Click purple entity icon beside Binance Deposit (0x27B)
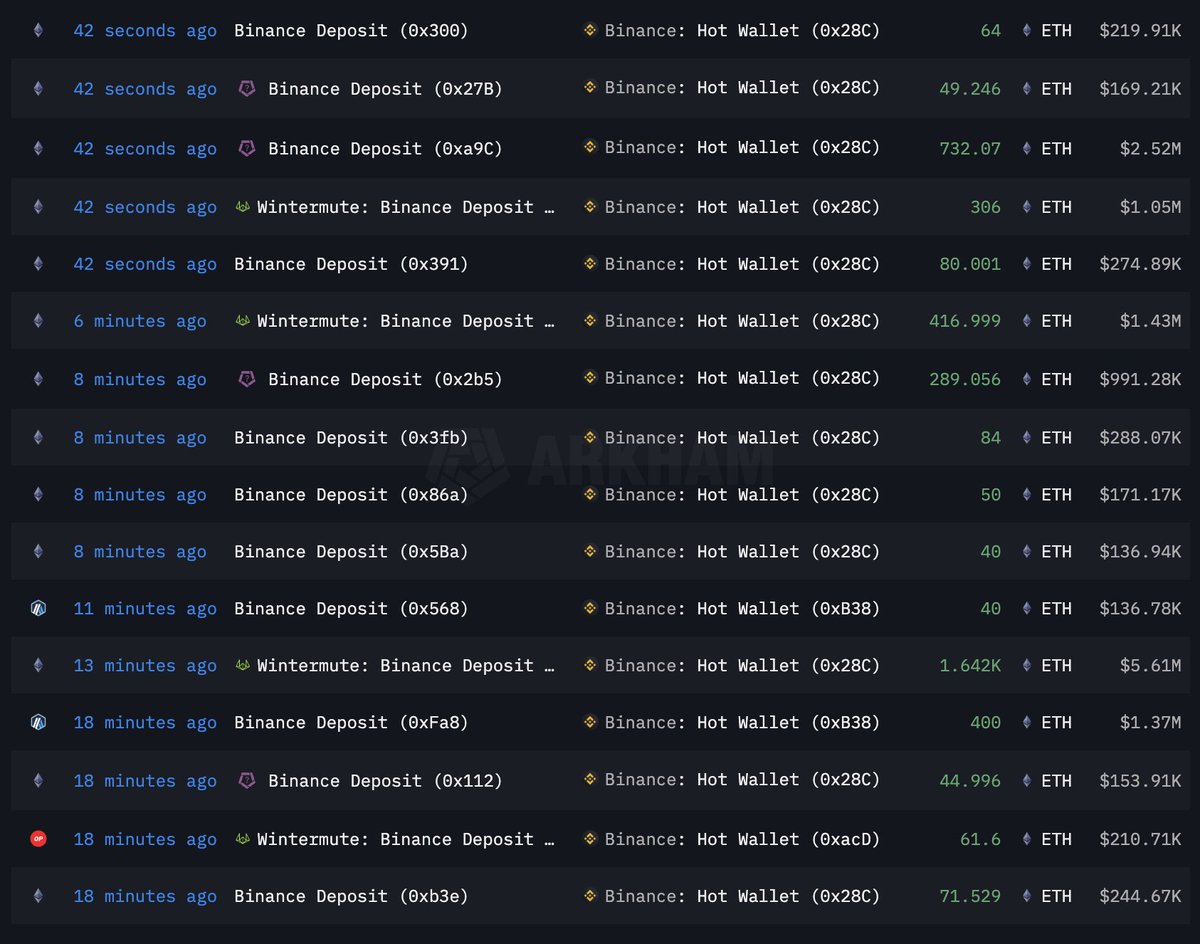1200x944 pixels. click(x=247, y=89)
